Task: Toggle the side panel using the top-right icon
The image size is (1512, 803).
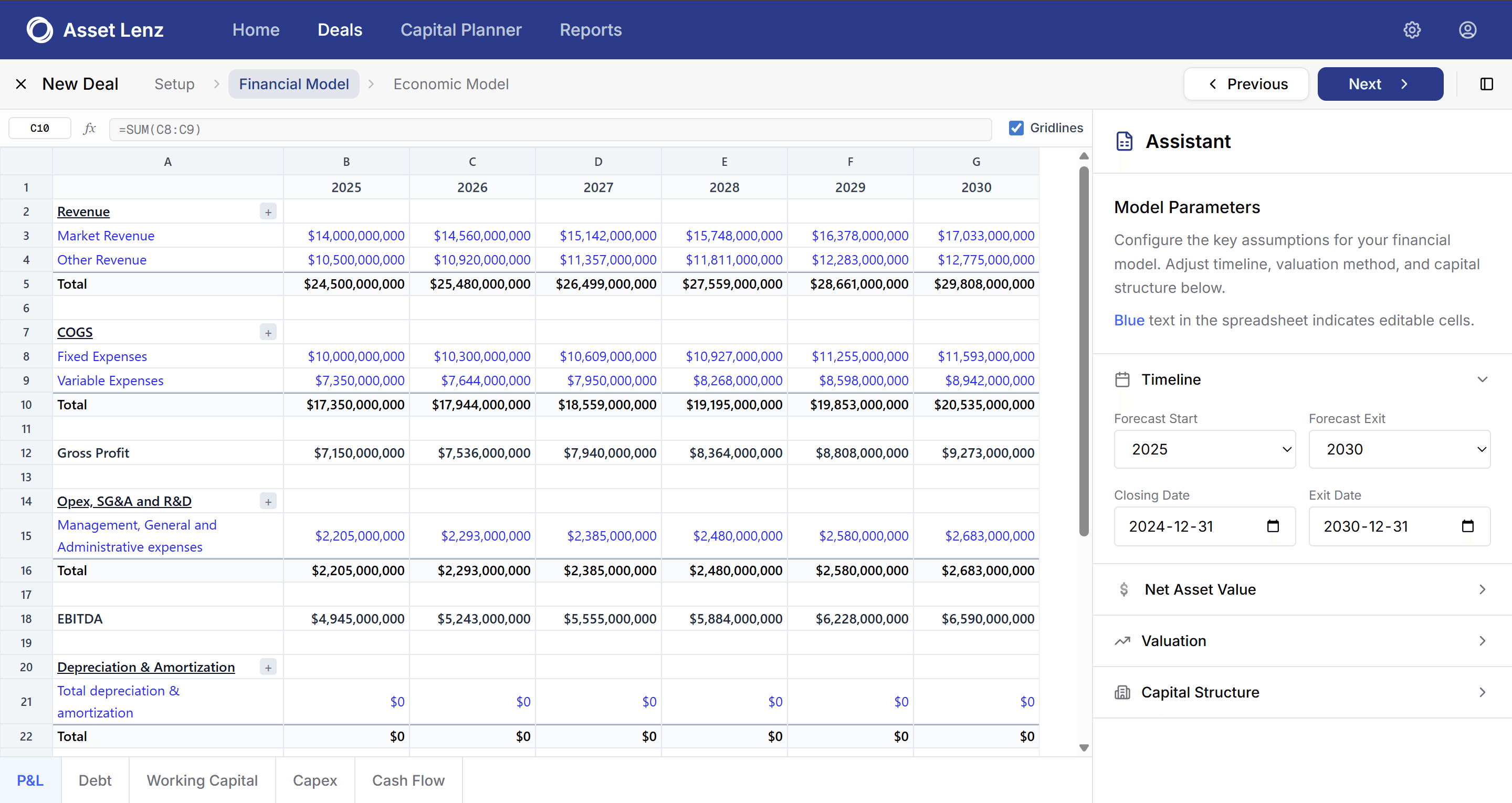Action: (1487, 84)
